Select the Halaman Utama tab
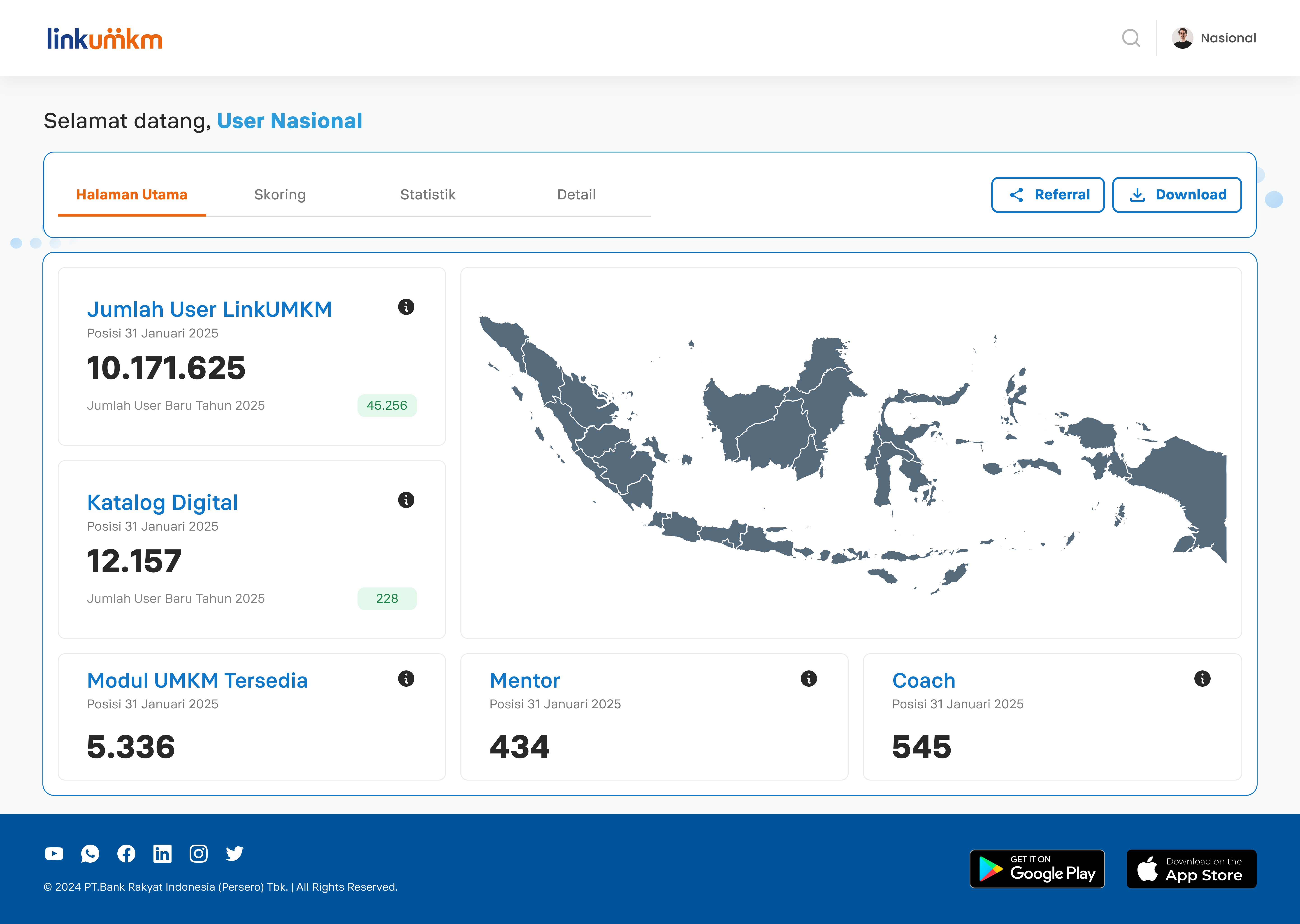Viewport: 1300px width, 924px height. [x=132, y=195]
